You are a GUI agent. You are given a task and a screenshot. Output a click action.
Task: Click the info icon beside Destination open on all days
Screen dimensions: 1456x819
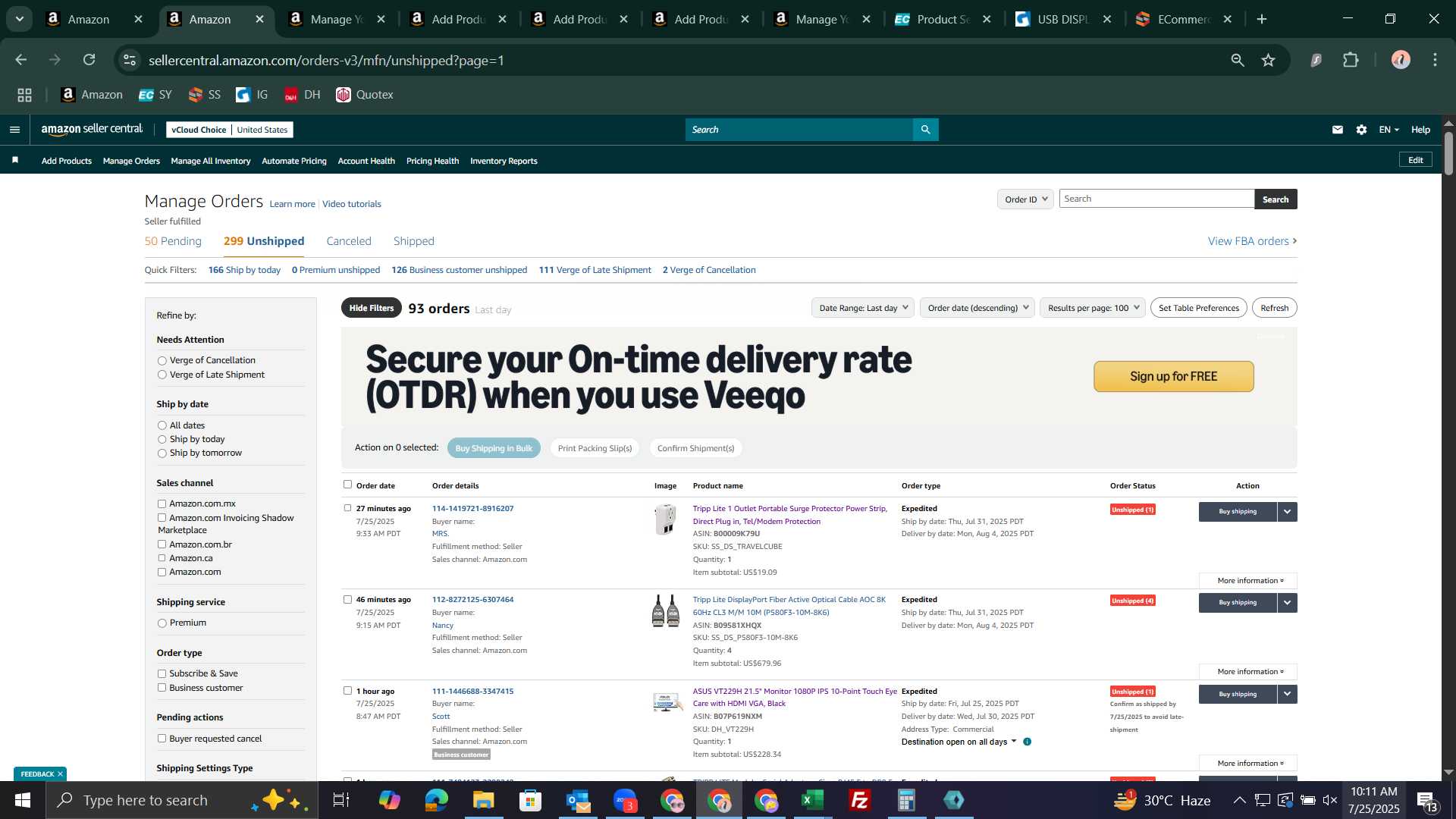[1027, 742]
